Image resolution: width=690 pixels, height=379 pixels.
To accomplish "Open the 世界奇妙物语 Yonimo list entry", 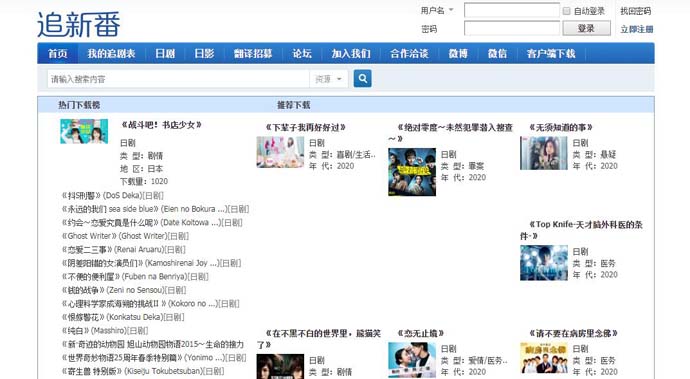I will [154, 358].
